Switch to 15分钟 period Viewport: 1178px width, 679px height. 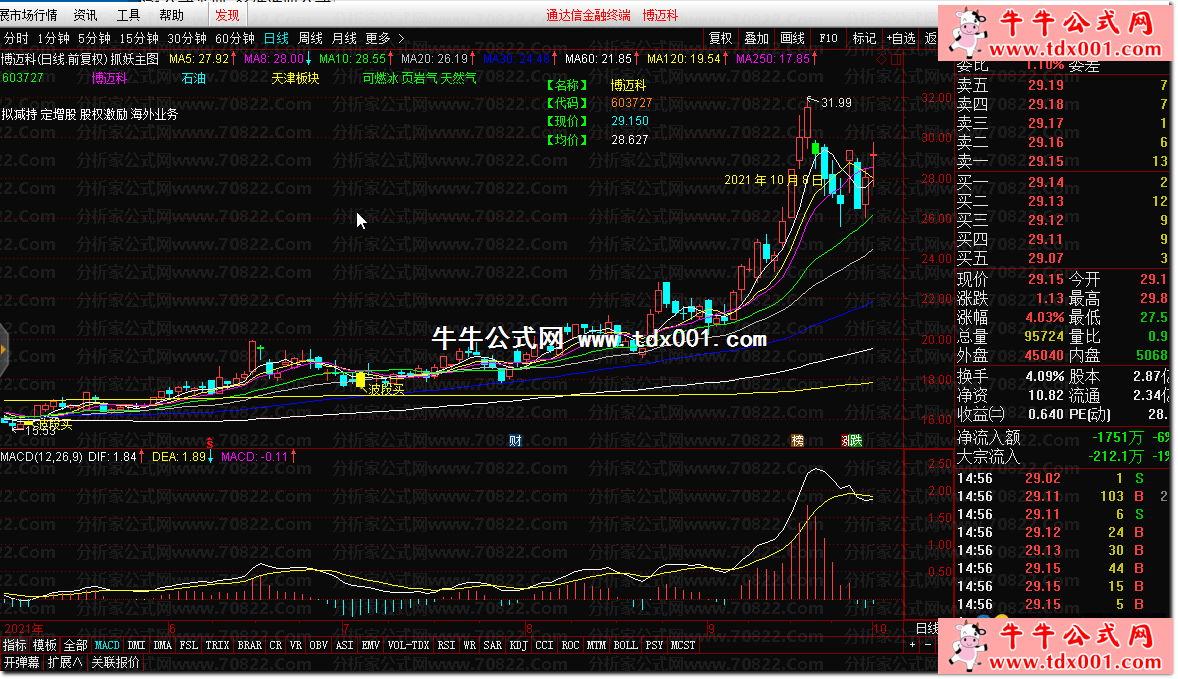coord(139,38)
